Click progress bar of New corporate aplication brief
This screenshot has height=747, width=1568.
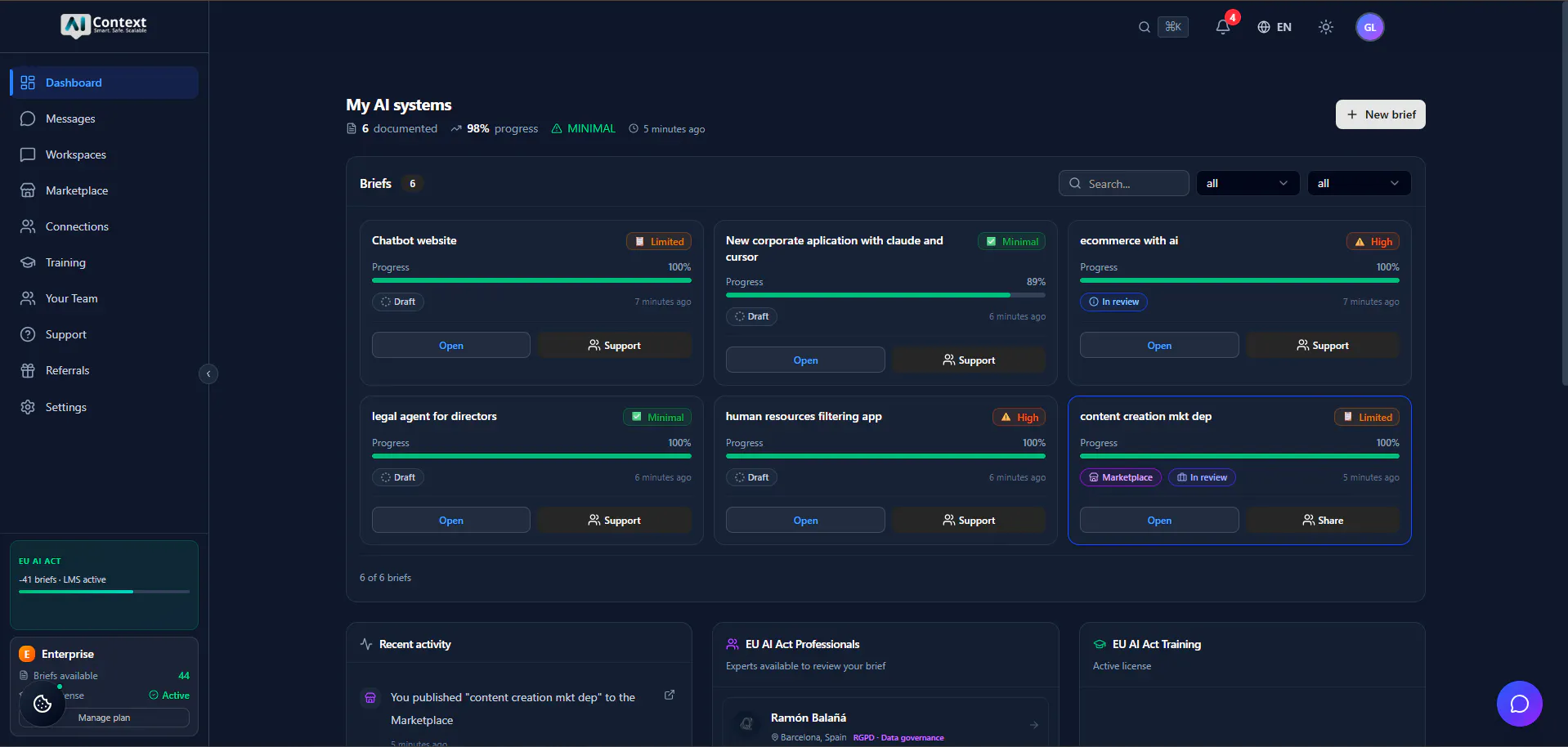885,295
